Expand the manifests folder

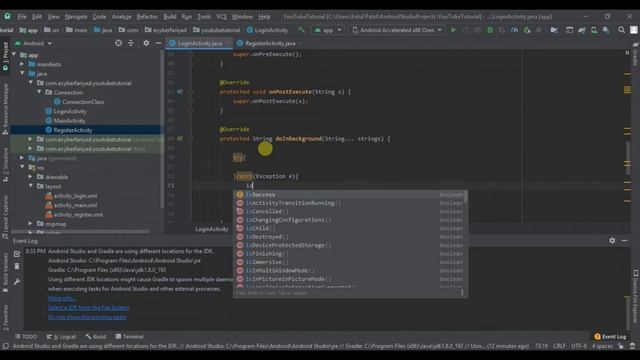click(22, 64)
